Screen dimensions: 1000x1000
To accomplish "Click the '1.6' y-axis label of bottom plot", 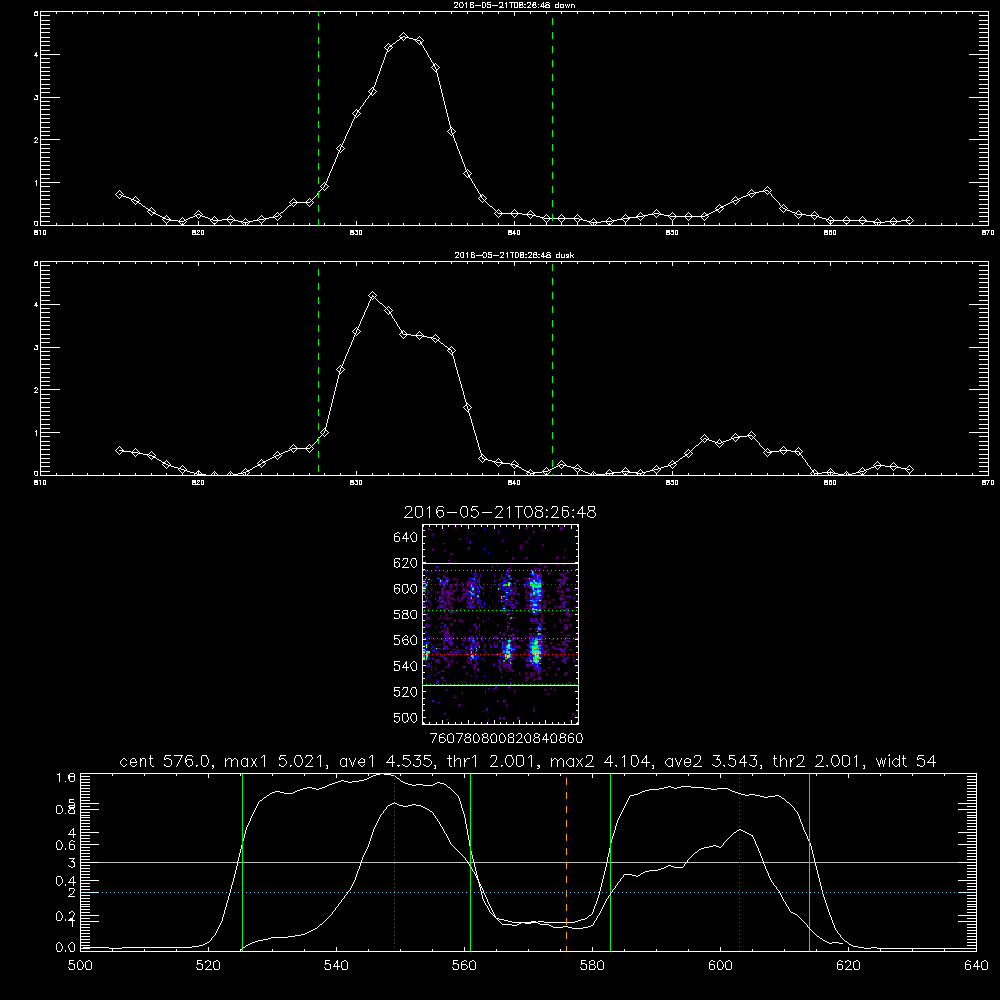I will (x=66, y=777).
